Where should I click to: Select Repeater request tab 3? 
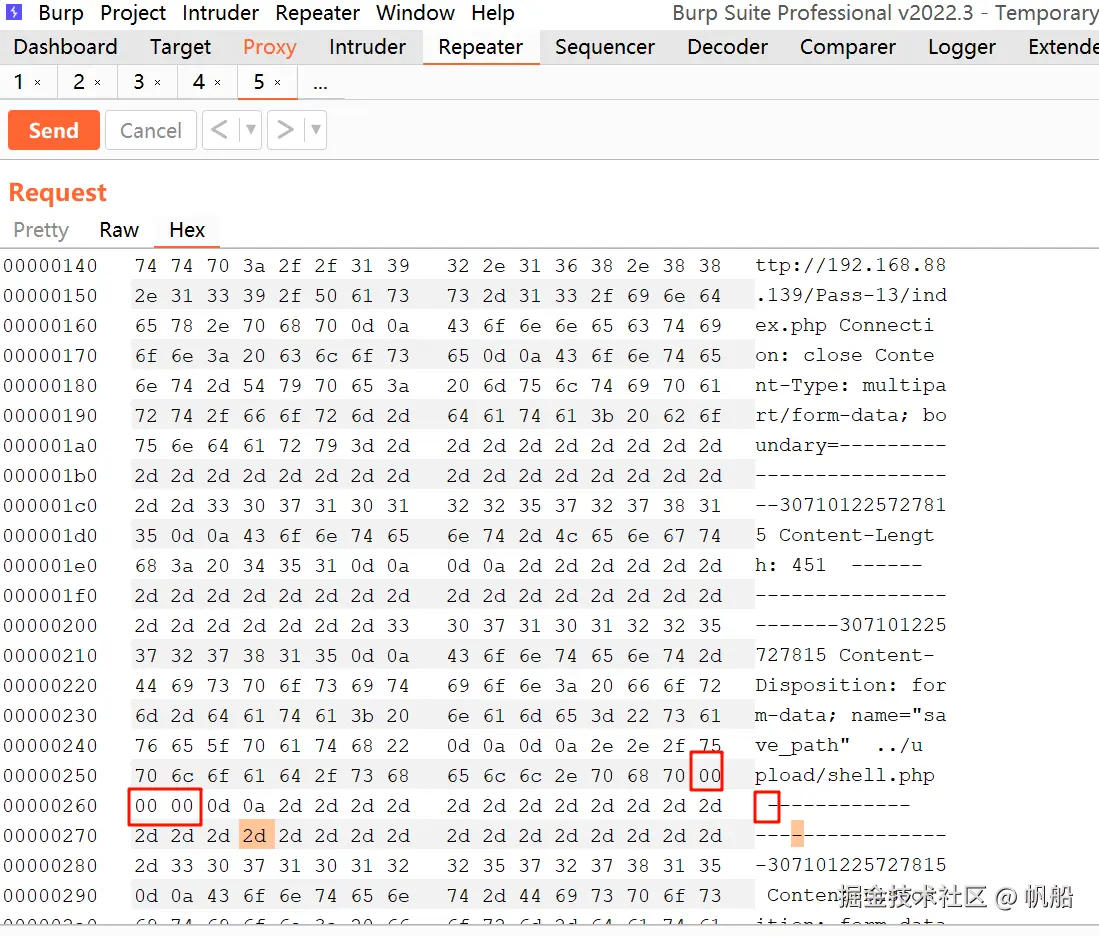click(x=139, y=83)
